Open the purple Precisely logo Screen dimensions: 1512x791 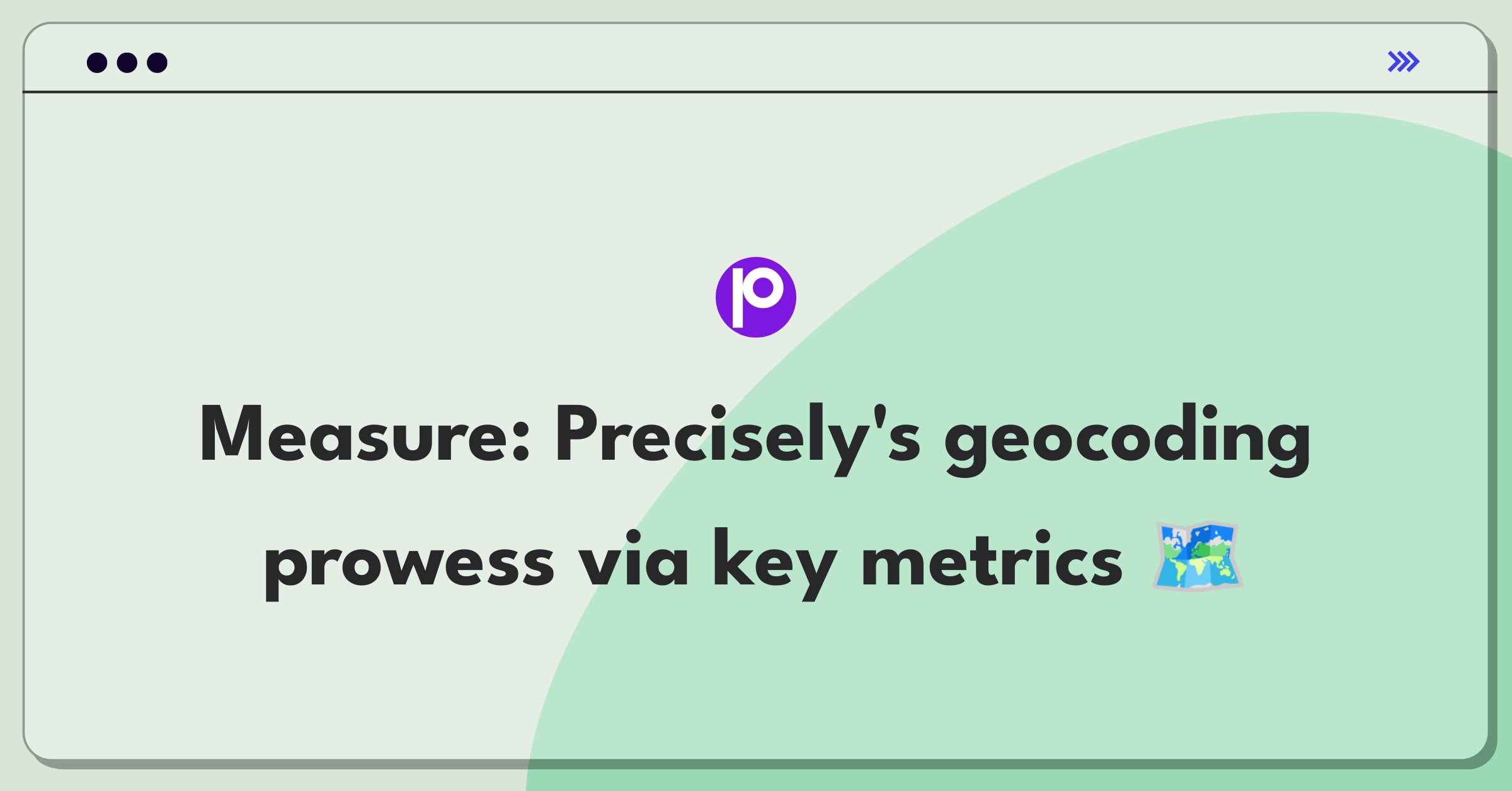pyautogui.click(x=756, y=297)
